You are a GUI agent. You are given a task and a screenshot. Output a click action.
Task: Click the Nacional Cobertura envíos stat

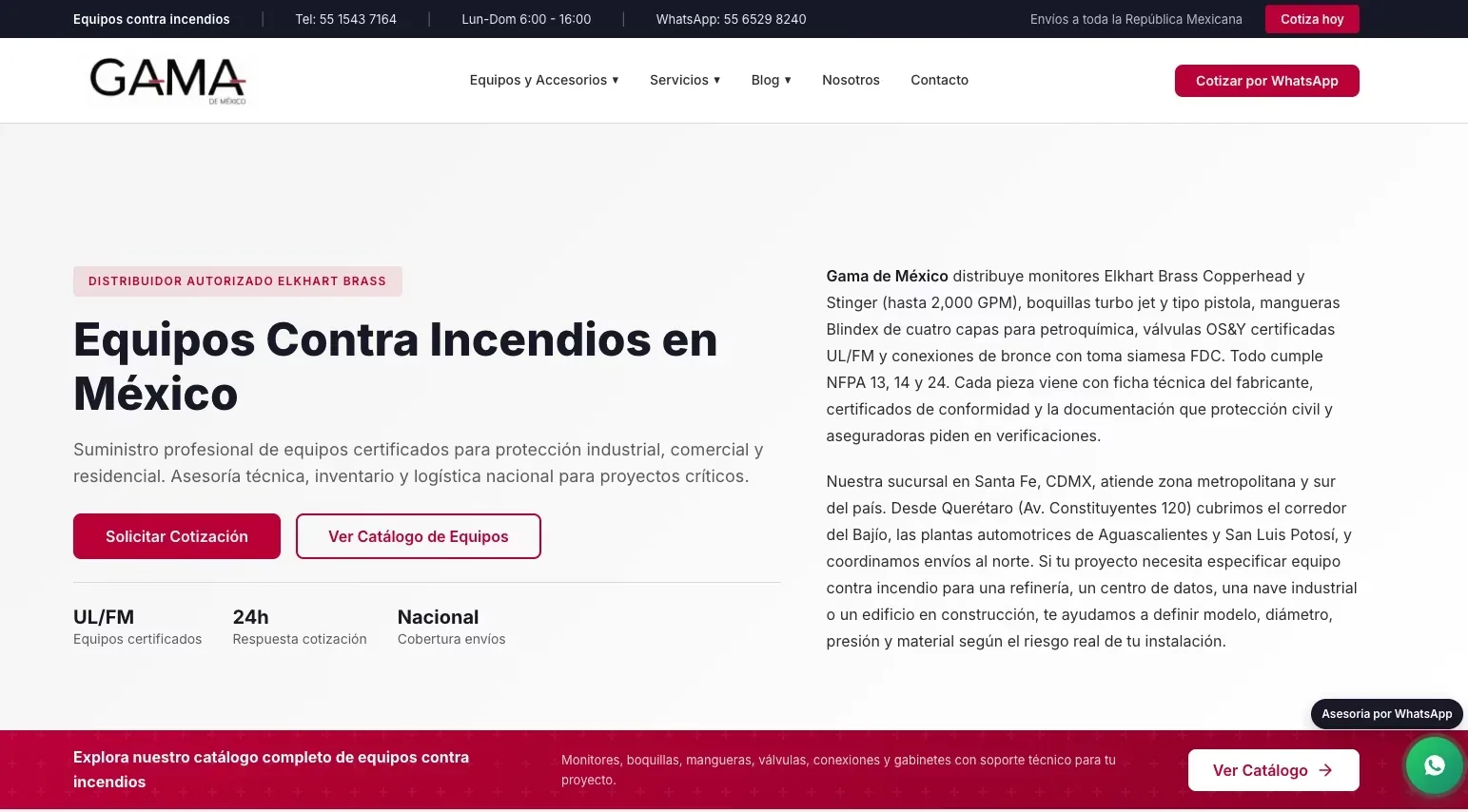pos(451,627)
